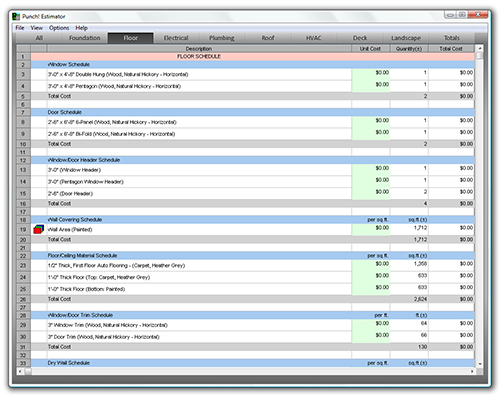This screenshot has width=500, height=395.
Task: Select the Wall Covering Schedule heading
Action: [x=75, y=220]
